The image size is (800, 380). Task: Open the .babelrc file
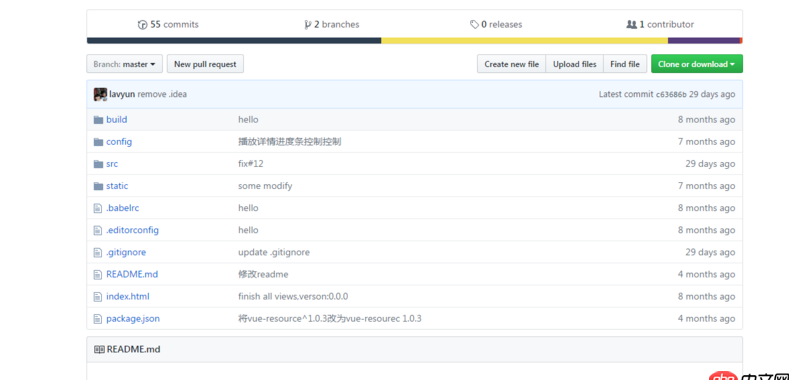122,208
